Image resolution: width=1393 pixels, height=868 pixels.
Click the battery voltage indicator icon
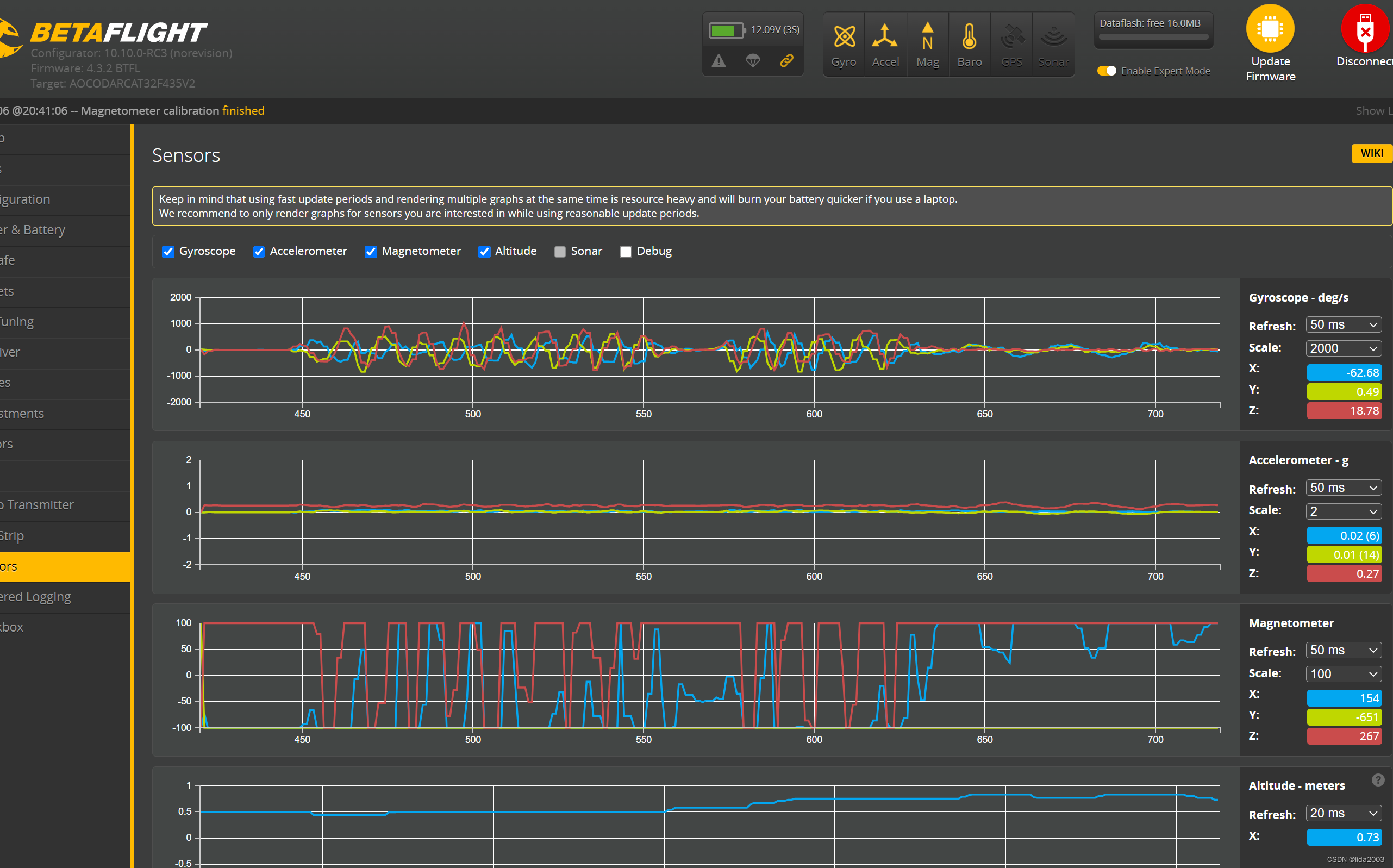tap(727, 30)
